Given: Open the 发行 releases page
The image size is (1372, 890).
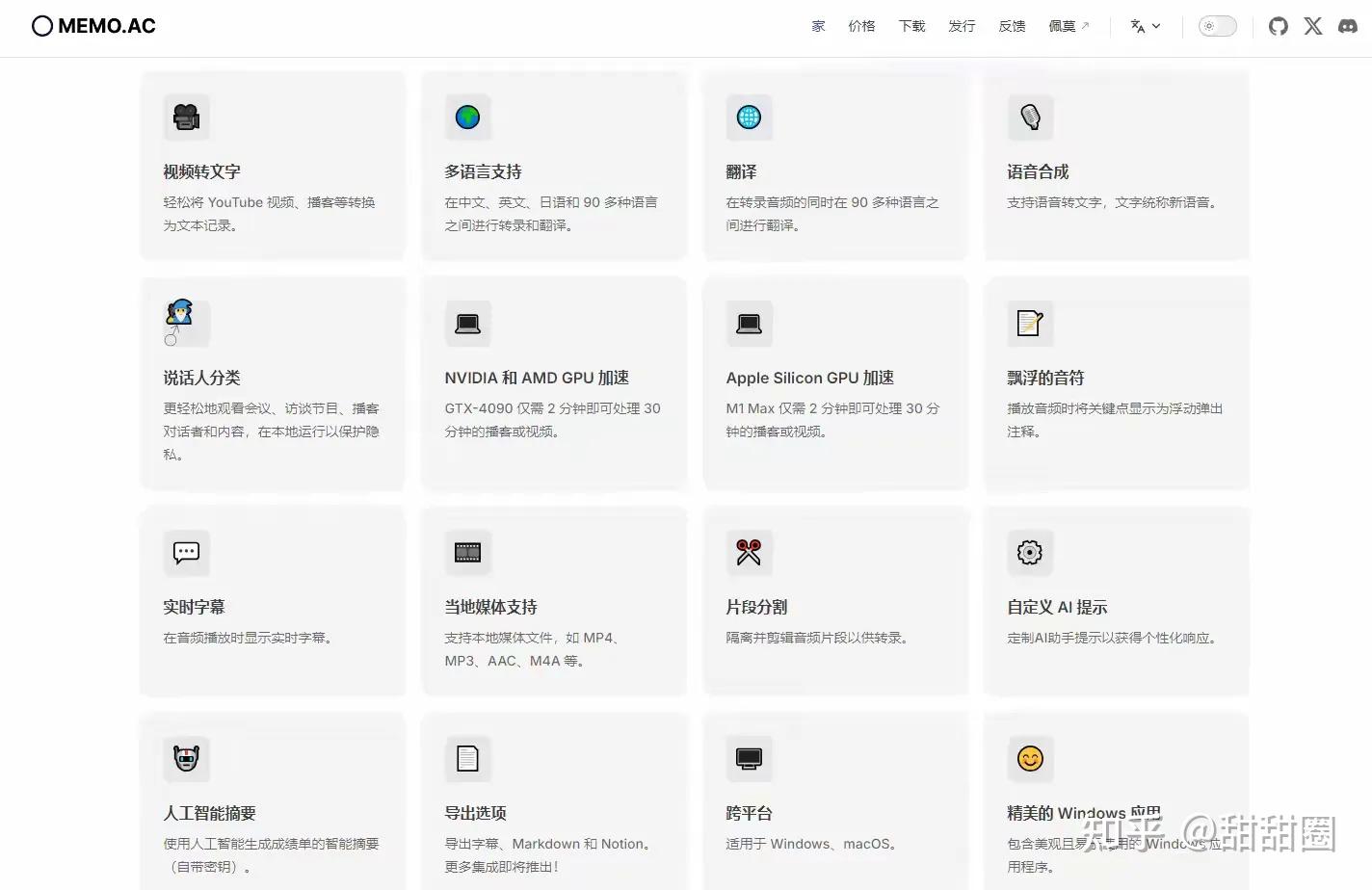Looking at the screenshot, I should click(962, 26).
